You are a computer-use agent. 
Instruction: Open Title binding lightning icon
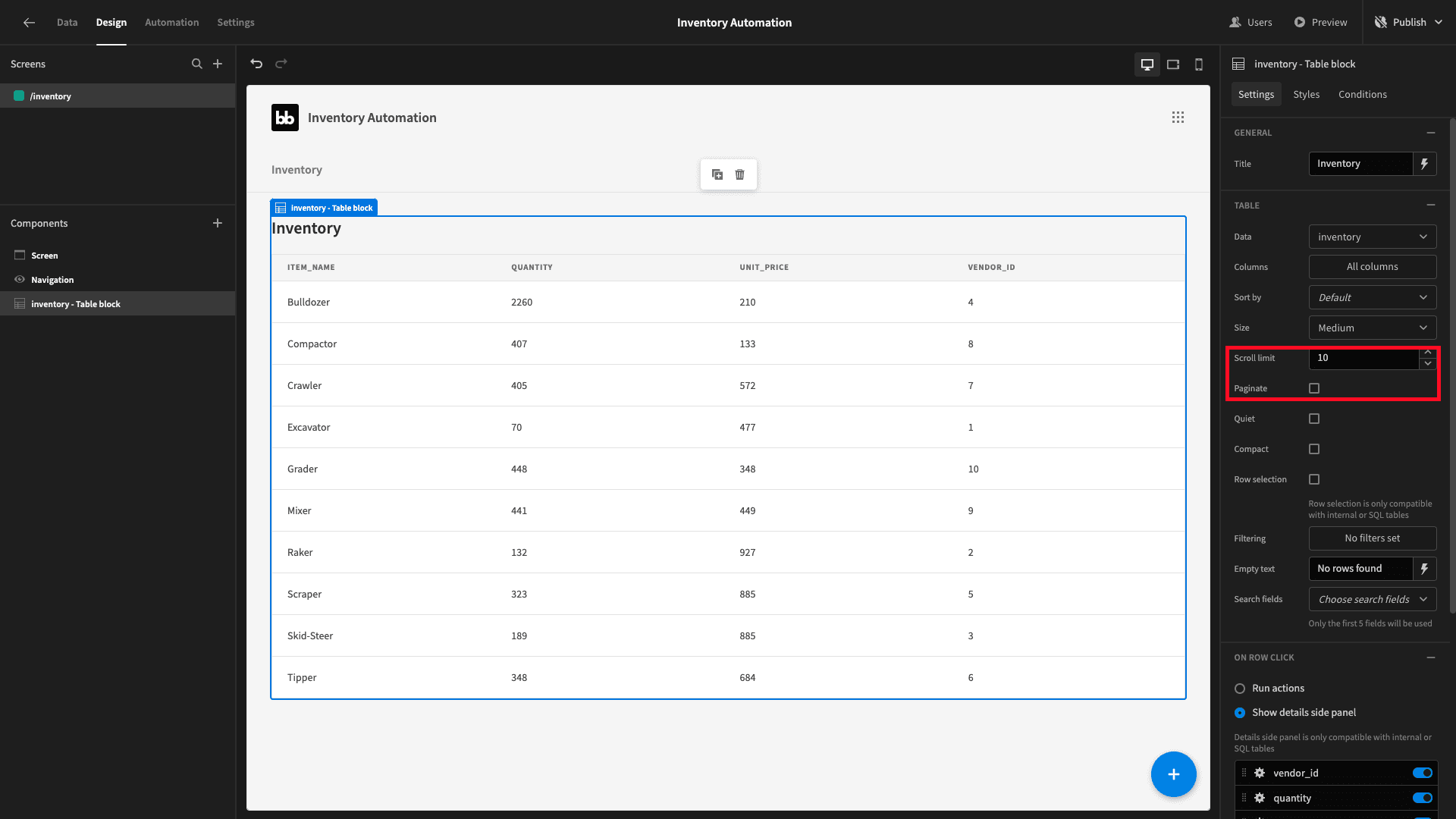[x=1425, y=164]
